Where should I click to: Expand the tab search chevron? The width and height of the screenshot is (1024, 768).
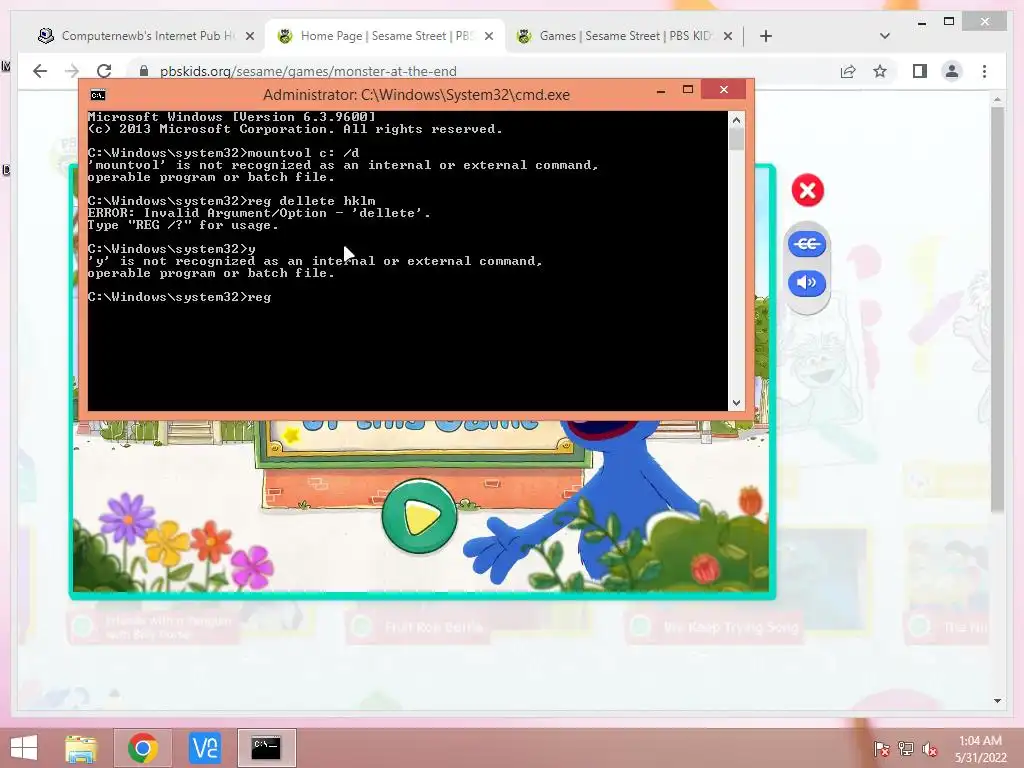point(885,36)
